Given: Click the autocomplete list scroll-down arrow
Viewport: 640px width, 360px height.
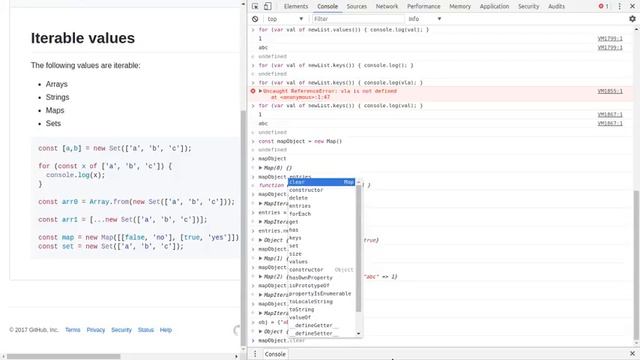Looking at the screenshot, I should pos(358,333).
